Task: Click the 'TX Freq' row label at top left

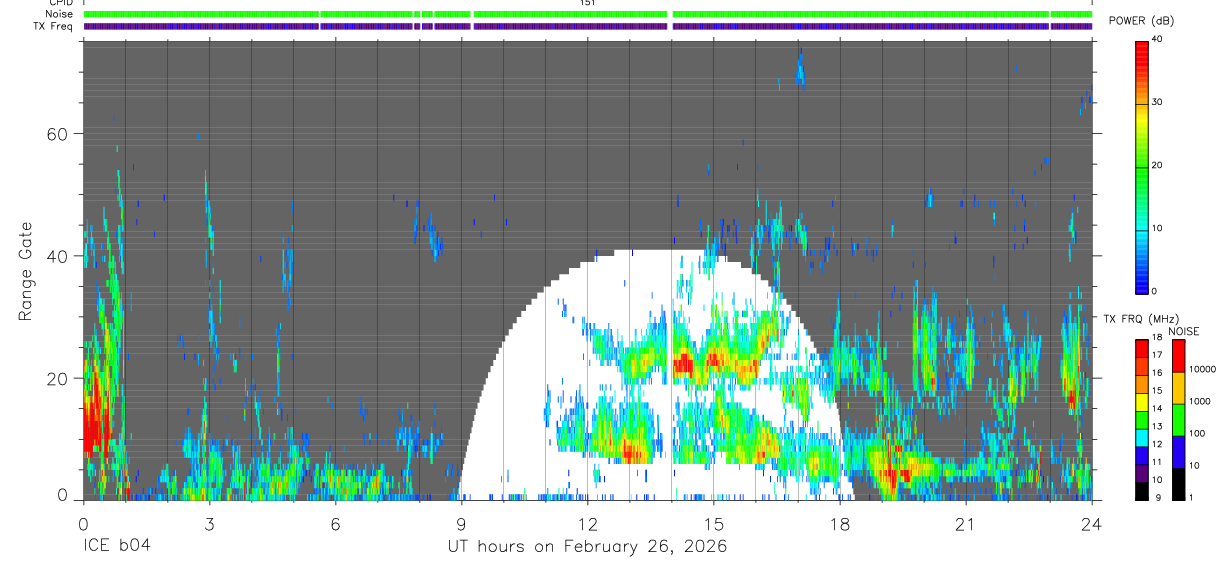Action: click(54, 26)
